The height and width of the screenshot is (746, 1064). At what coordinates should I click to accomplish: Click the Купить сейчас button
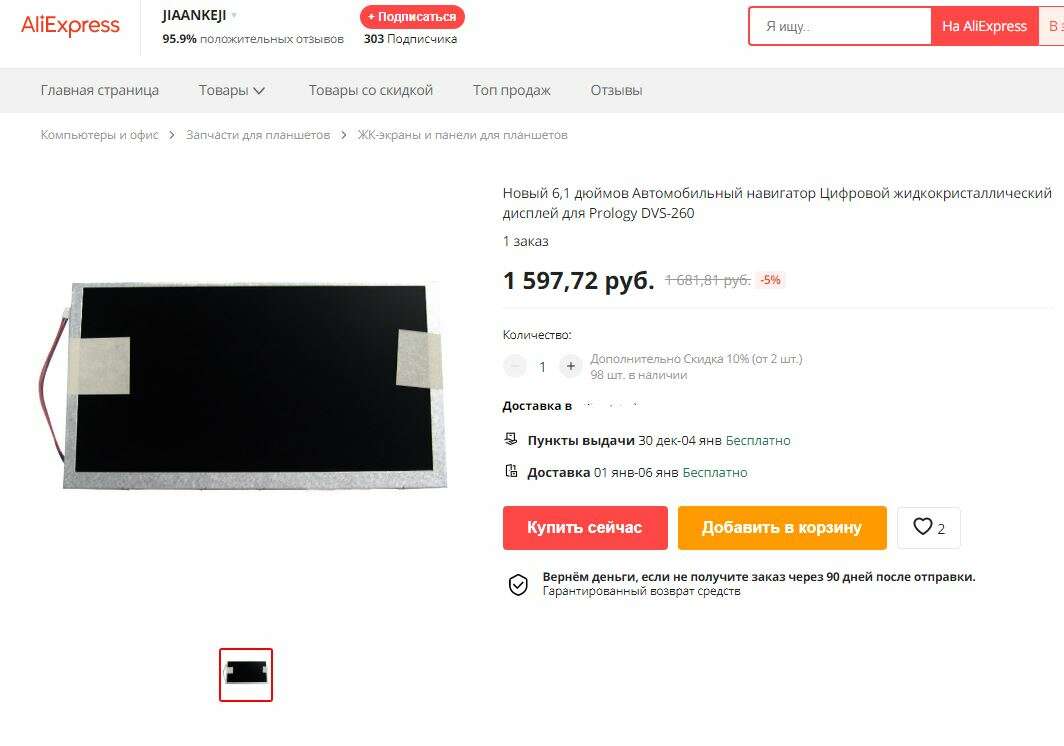point(585,527)
